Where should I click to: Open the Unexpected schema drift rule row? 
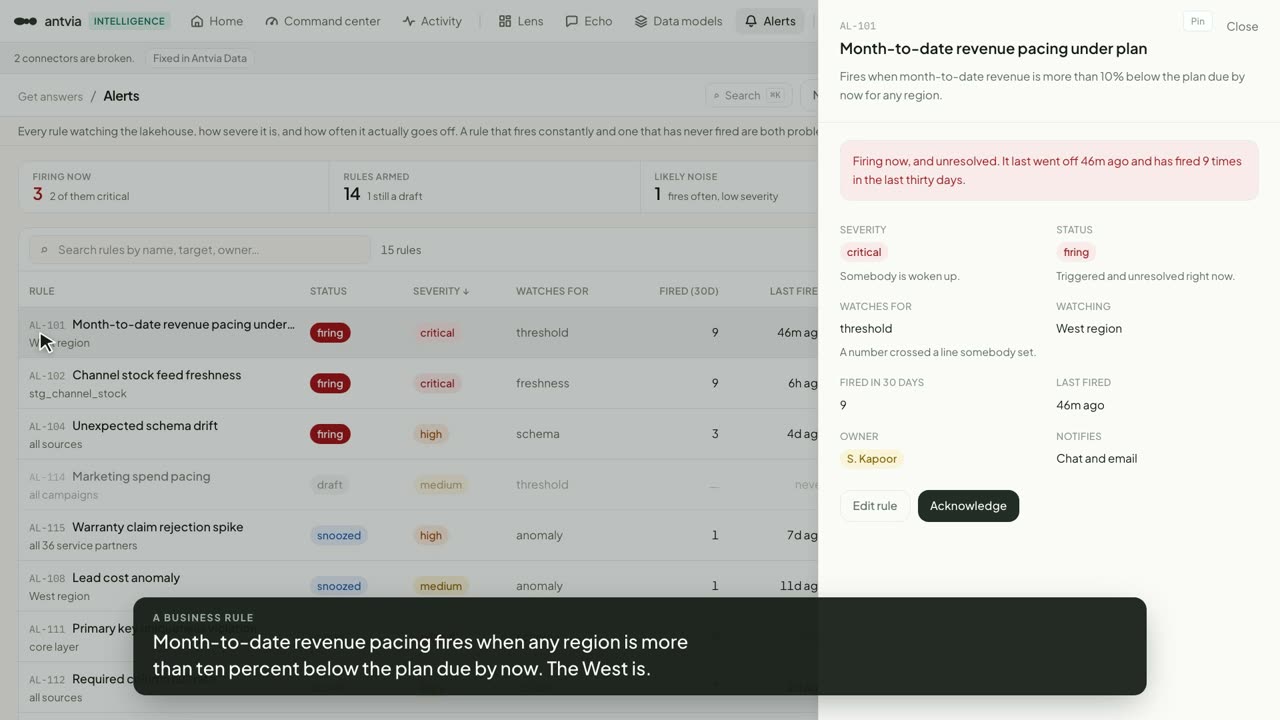point(418,434)
